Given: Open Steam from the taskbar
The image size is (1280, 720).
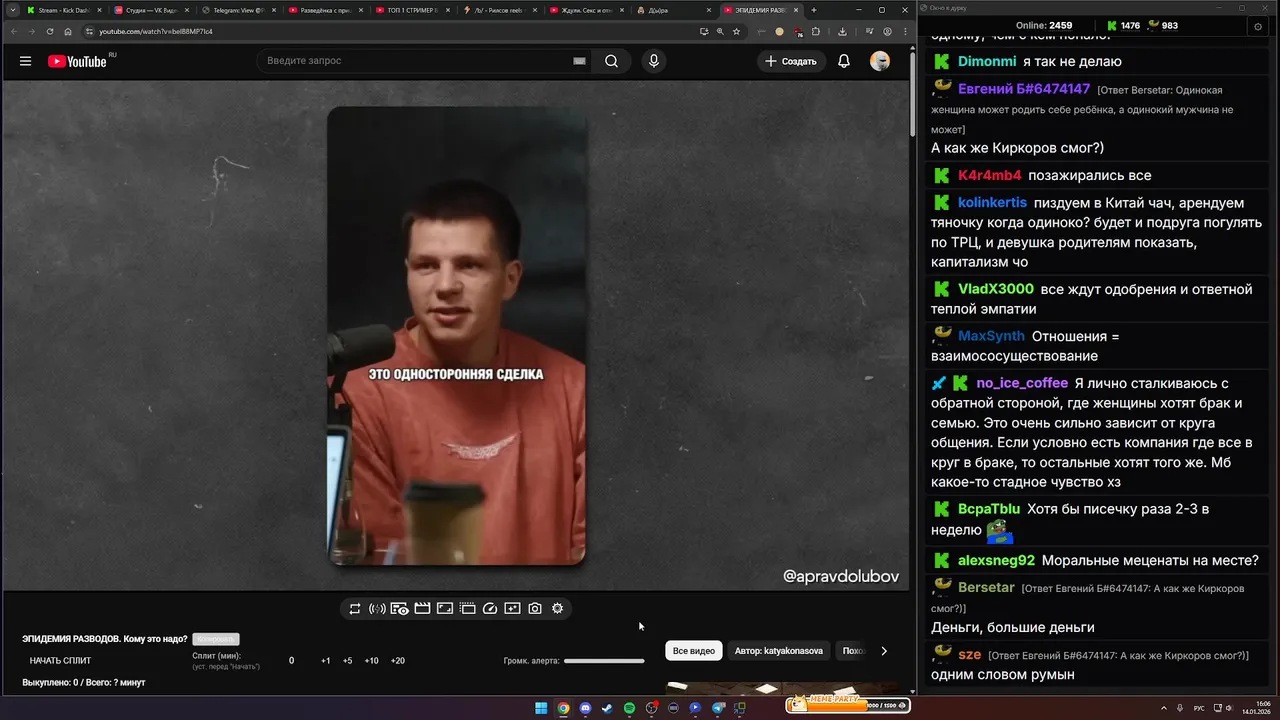Looking at the screenshot, I should pyautogui.click(x=607, y=708).
